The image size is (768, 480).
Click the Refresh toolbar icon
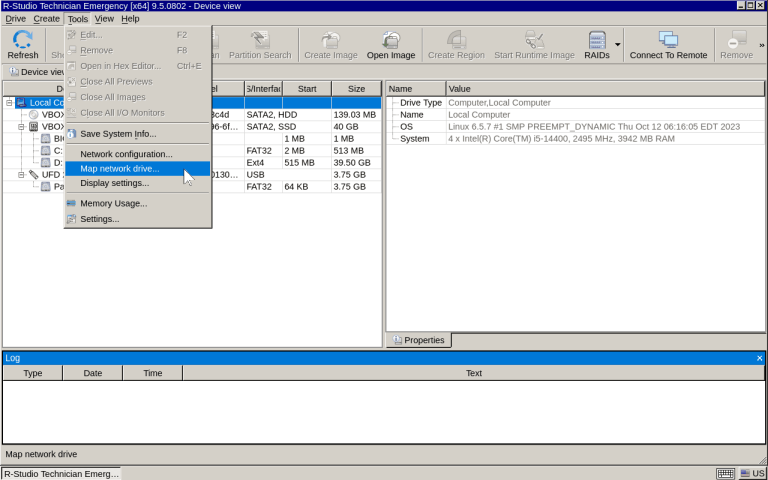click(22, 44)
